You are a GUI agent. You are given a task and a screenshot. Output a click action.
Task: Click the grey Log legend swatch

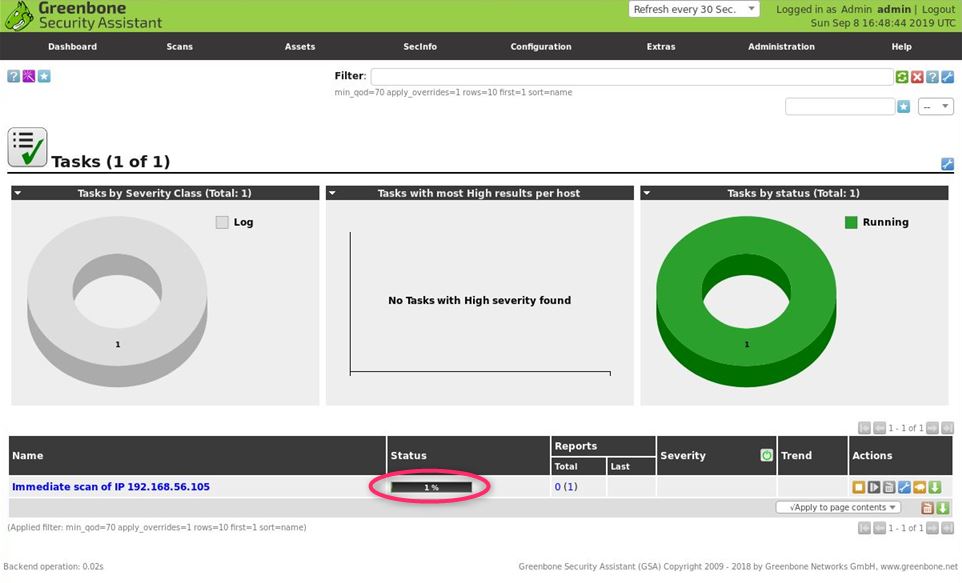[222, 222]
